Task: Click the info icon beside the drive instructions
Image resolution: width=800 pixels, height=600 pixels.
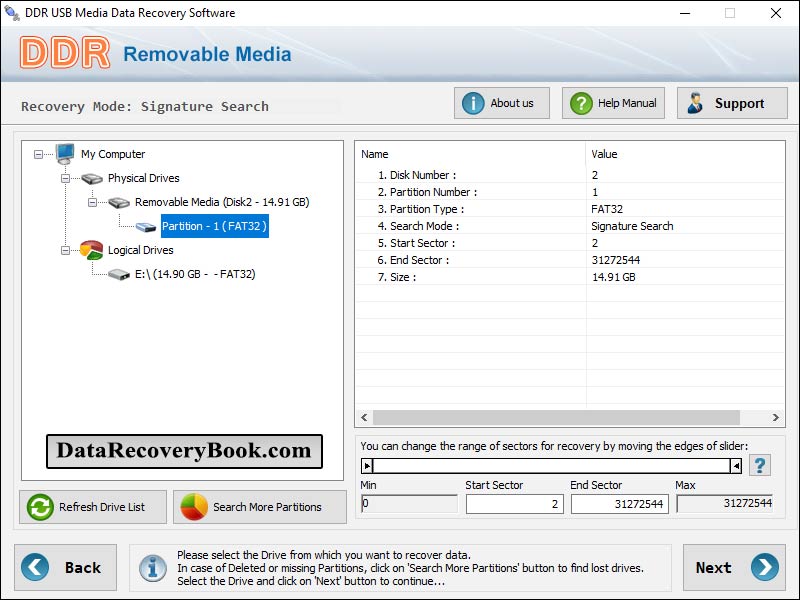Action: coord(152,568)
